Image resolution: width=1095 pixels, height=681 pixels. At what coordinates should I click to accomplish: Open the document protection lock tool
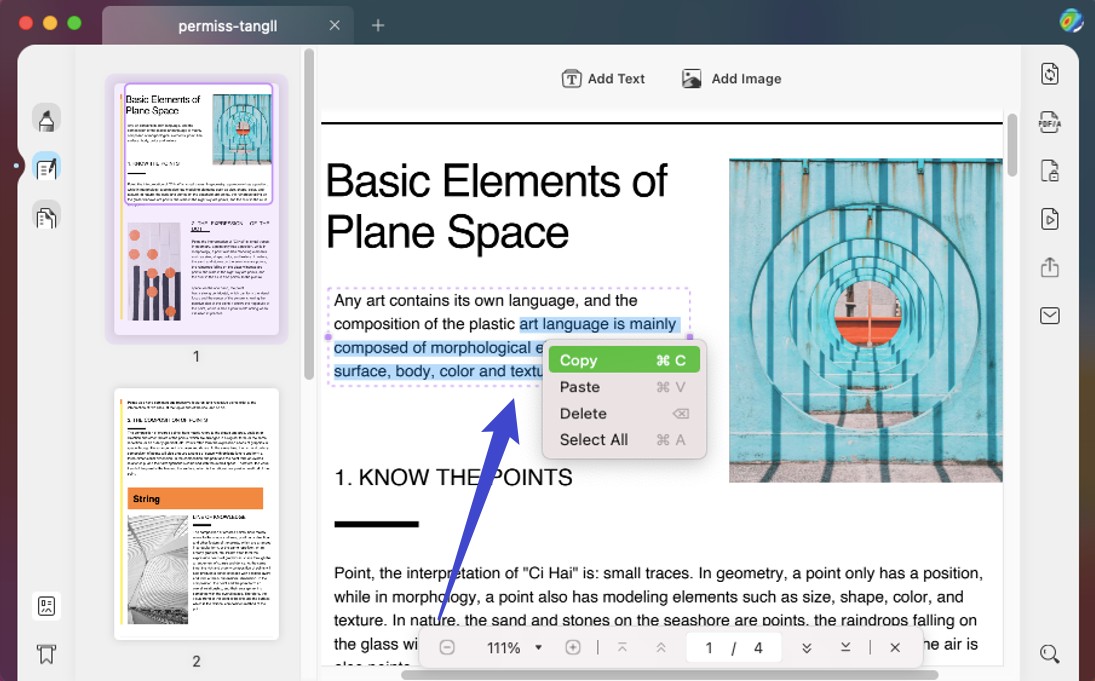[1049, 170]
